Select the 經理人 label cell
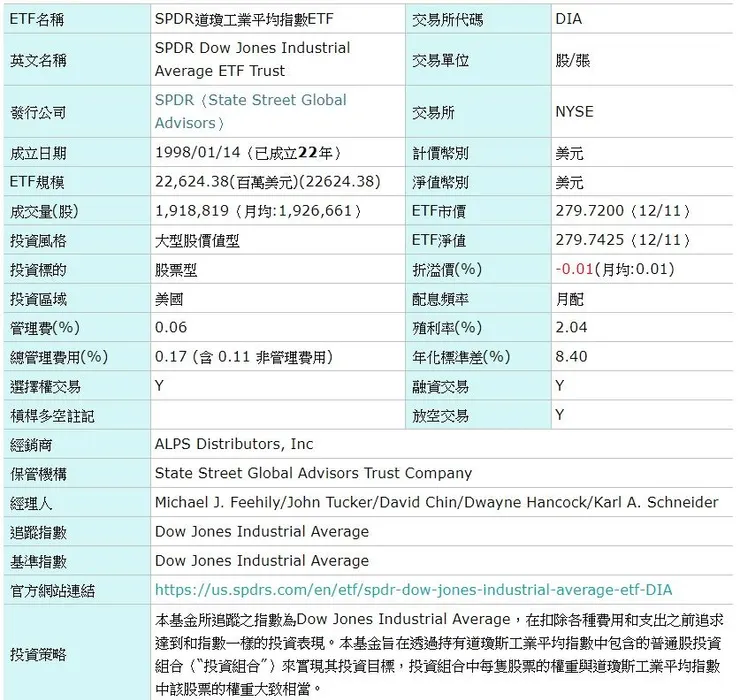Image resolution: width=740 pixels, height=700 pixels. (77, 503)
